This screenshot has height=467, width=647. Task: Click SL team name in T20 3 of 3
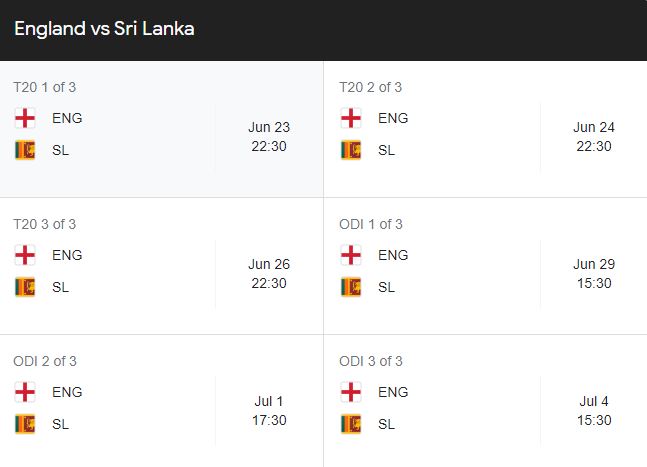click(60, 287)
